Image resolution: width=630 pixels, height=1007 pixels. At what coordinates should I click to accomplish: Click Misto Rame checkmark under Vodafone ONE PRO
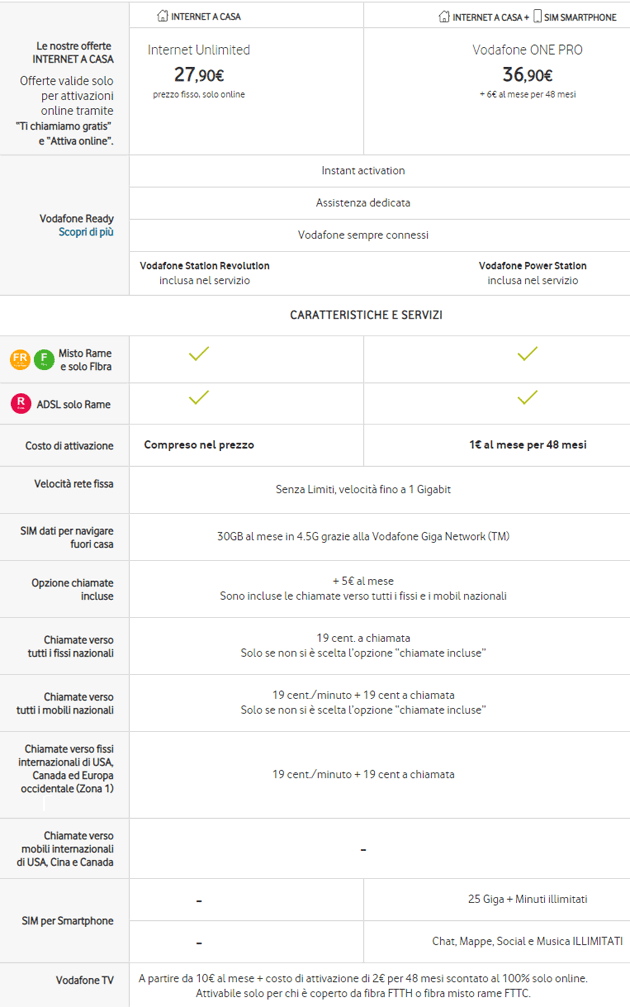(x=527, y=353)
